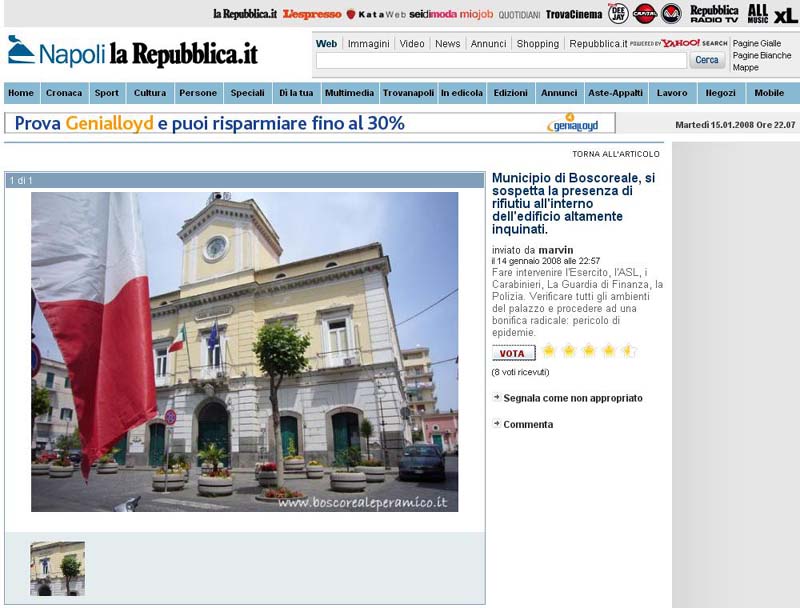800x608 pixels.
Task: Open the All Music logo
Action: click(x=758, y=14)
